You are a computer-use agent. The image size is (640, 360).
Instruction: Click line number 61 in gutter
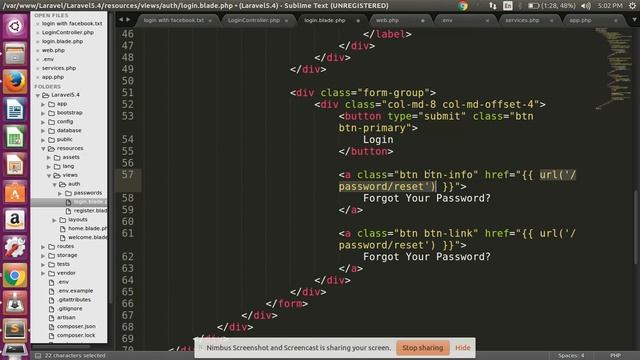[x=128, y=233]
